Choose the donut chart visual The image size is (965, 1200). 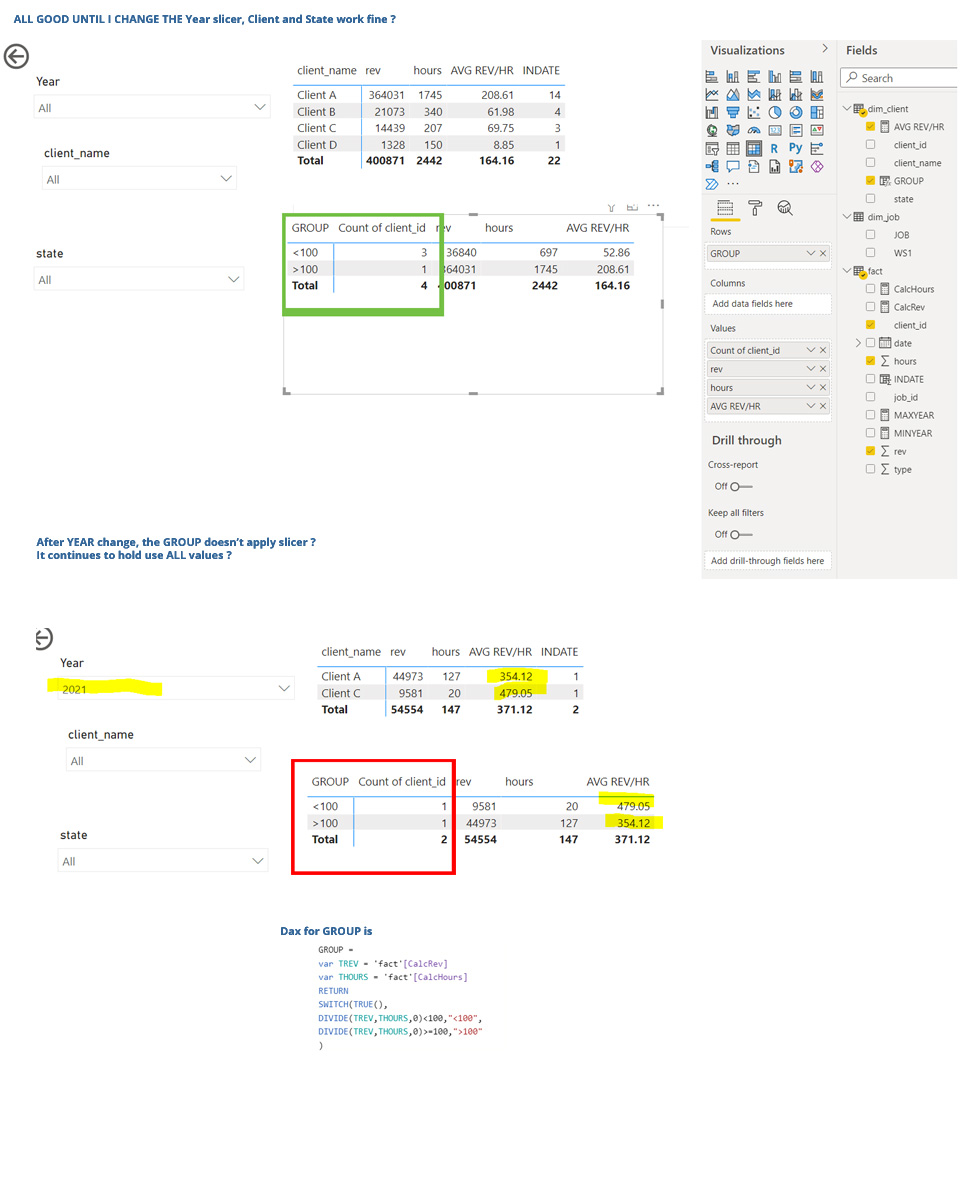pyautogui.click(x=796, y=112)
